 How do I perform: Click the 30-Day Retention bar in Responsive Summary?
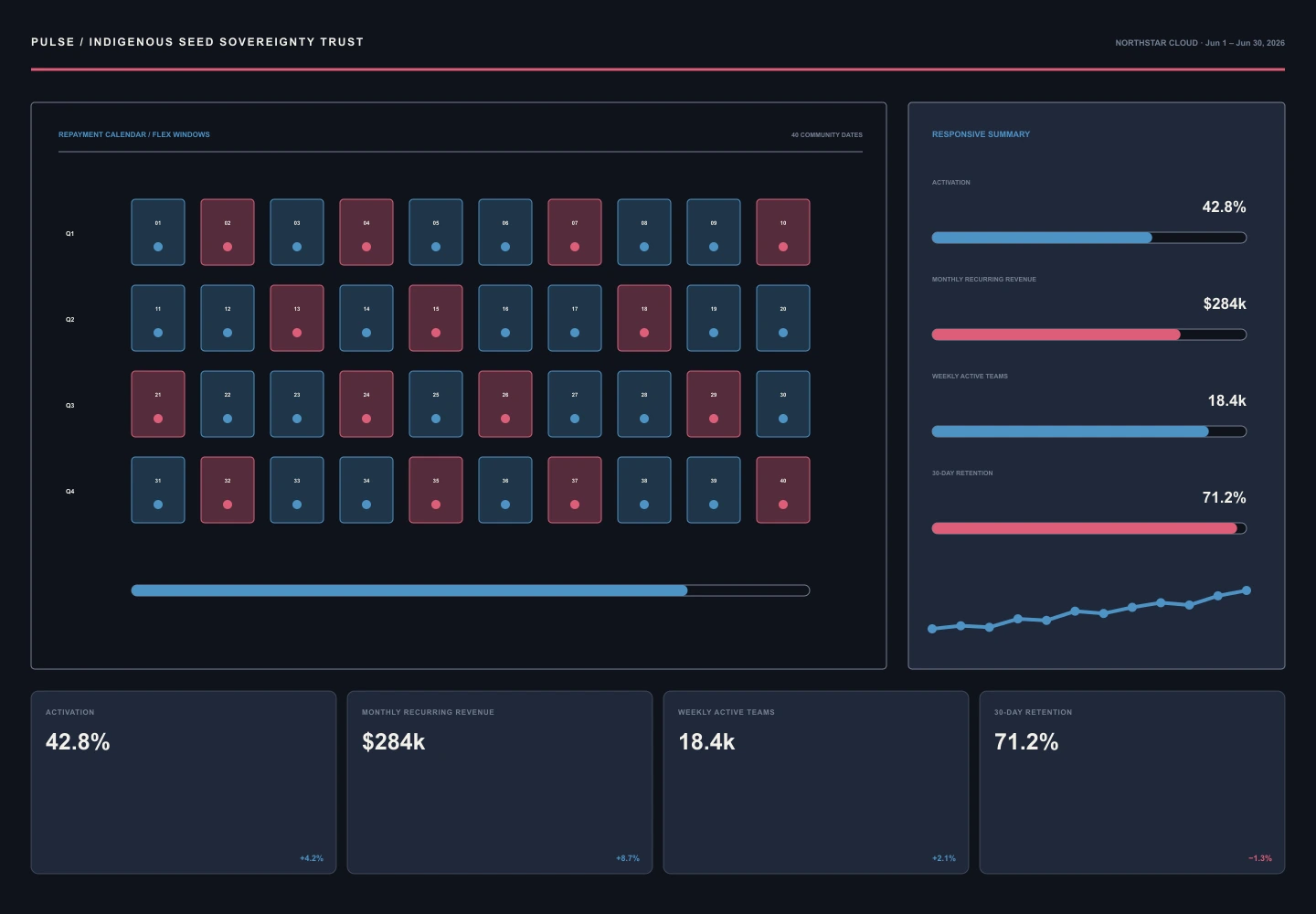click(1089, 528)
